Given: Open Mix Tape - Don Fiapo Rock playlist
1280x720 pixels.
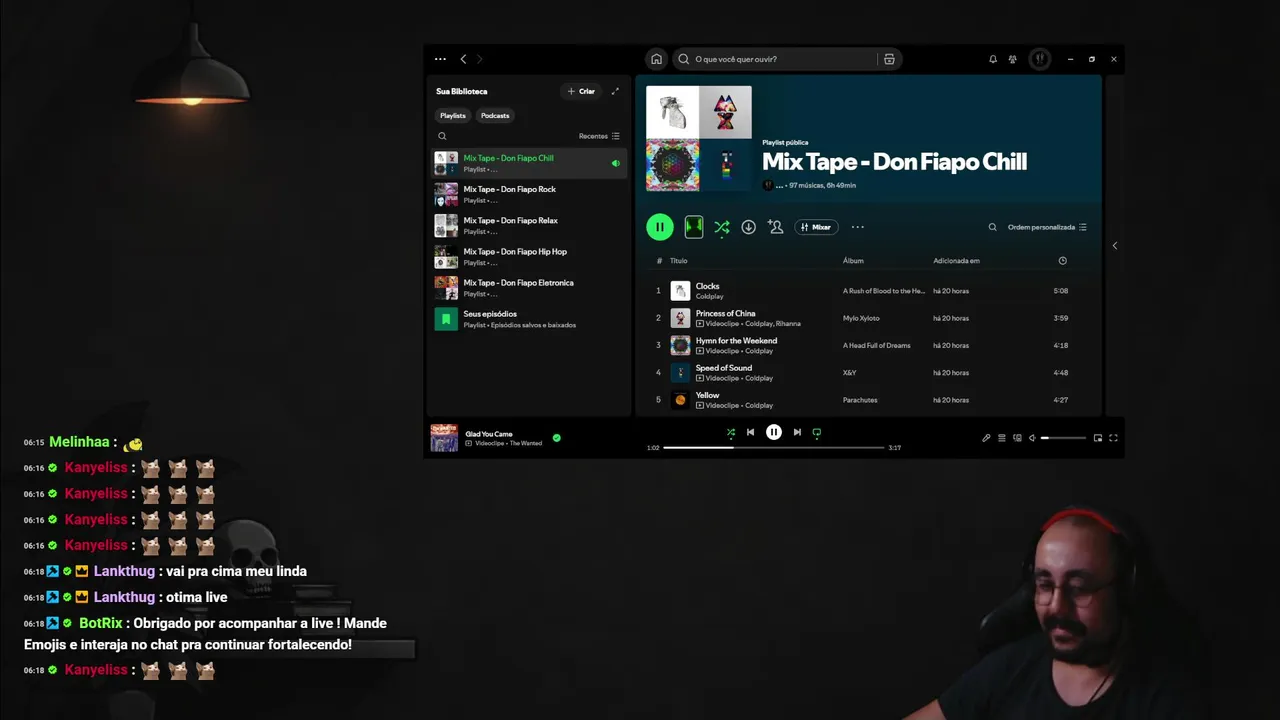Looking at the screenshot, I should coord(529,194).
